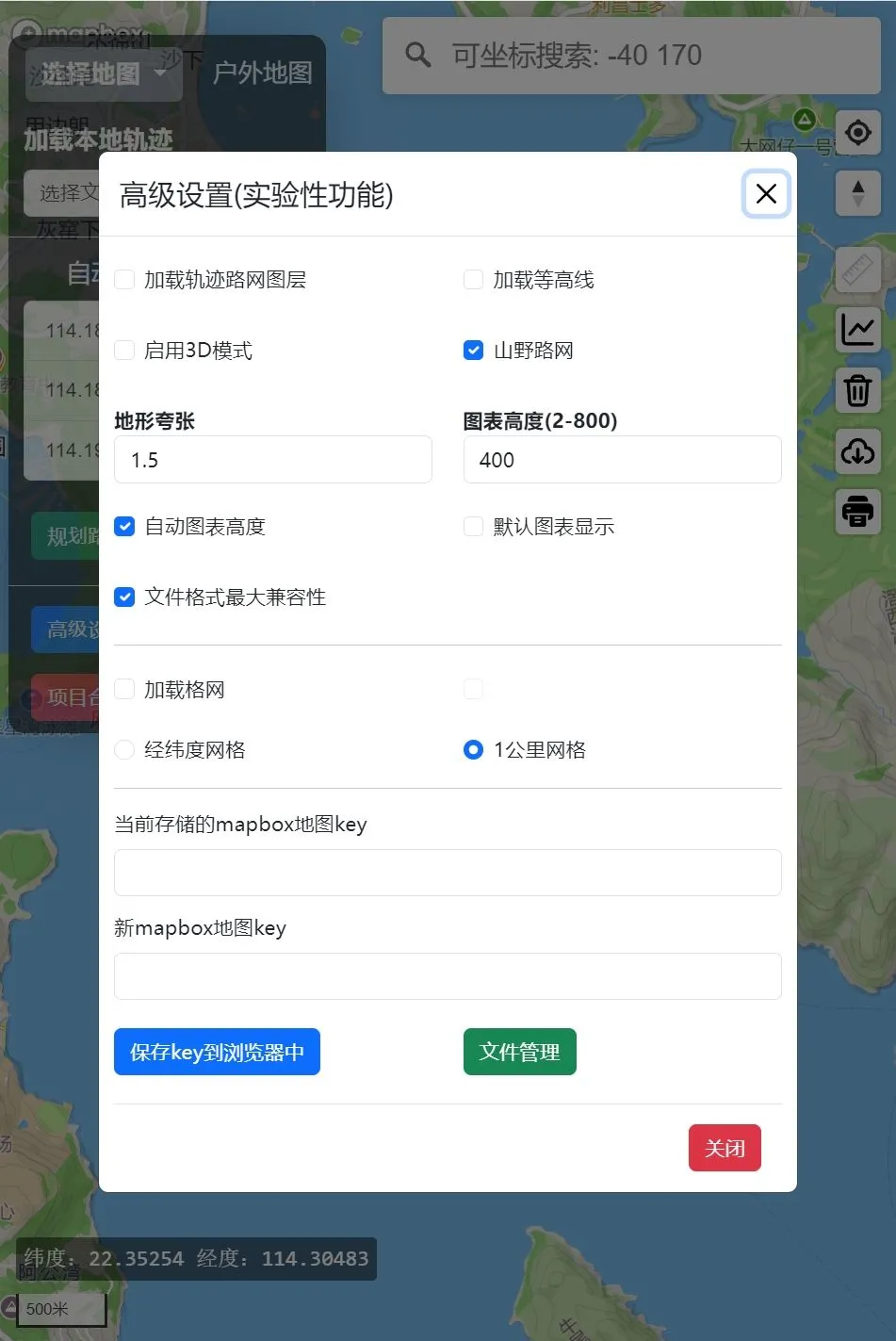Image resolution: width=896 pixels, height=1341 pixels.
Task: Uncheck the 山野路网 checkbox
Action: coord(474,351)
